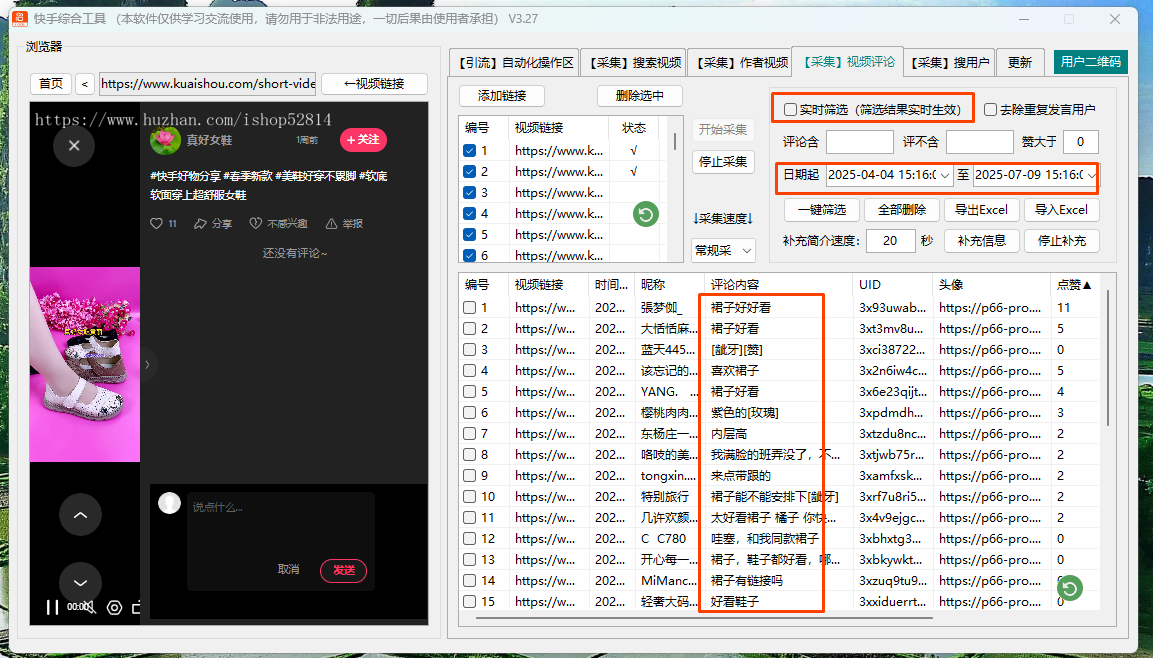The width and height of the screenshot is (1153, 658).
Task: Open the 真好女鞋 author avatar
Action: point(165,140)
